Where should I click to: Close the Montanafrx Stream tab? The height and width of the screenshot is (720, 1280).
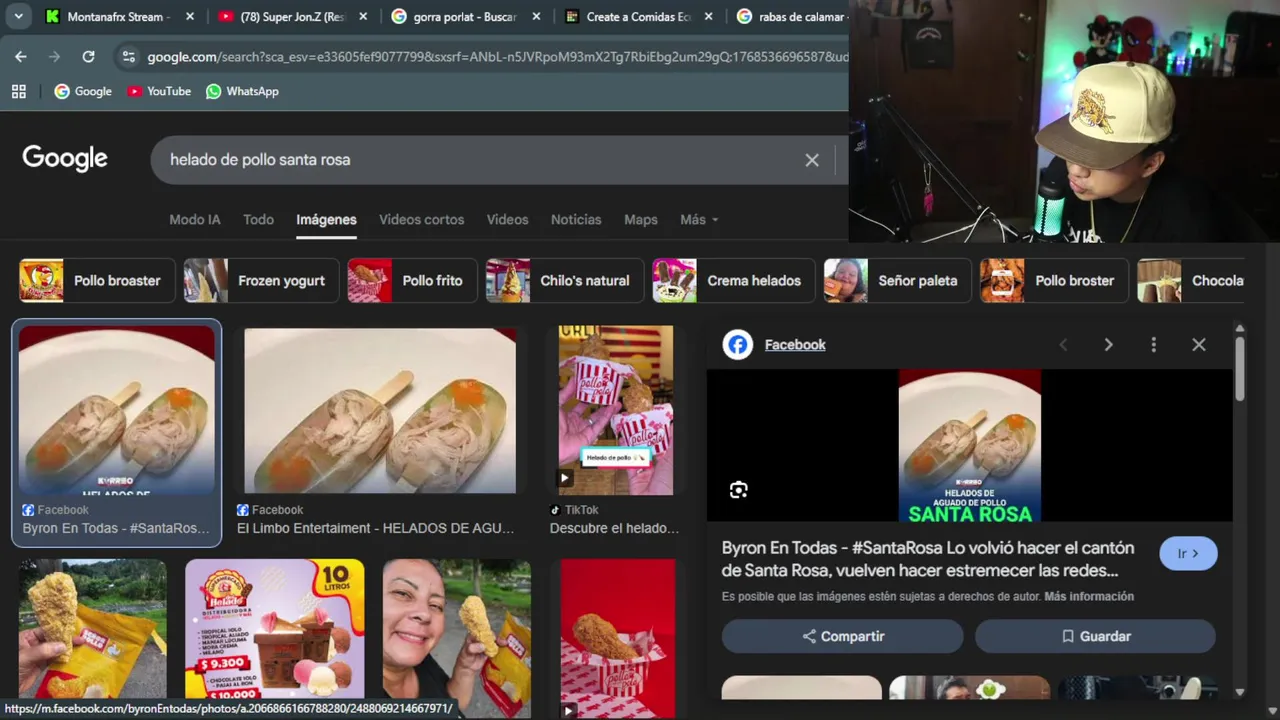(190, 17)
